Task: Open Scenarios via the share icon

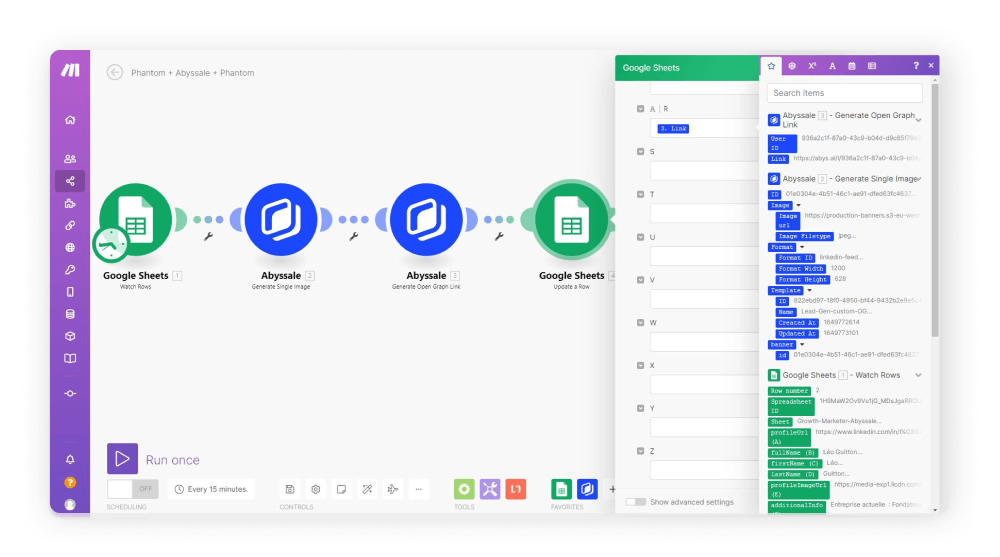Action: (x=70, y=181)
